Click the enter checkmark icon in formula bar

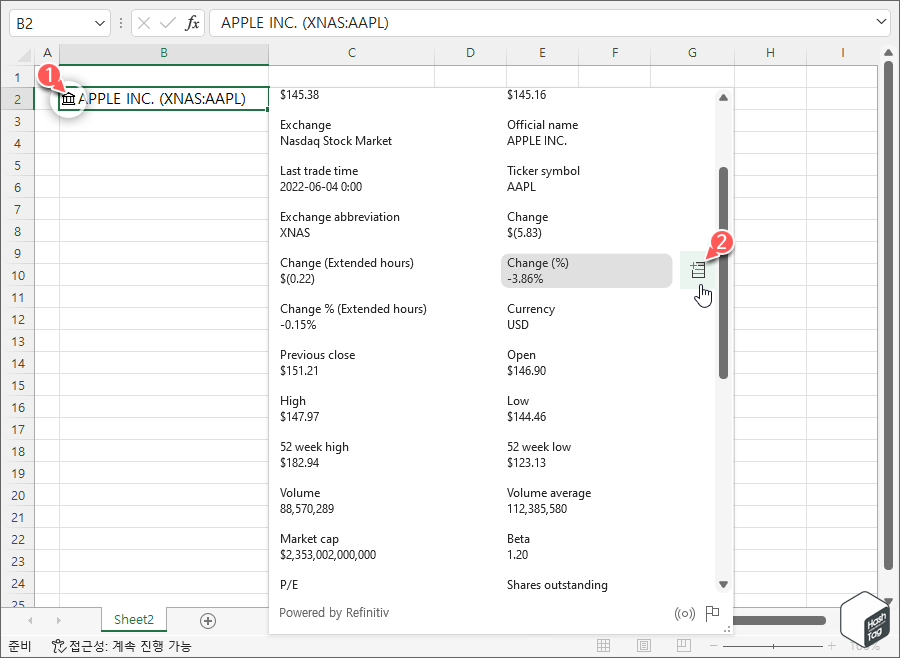(x=168, y=23)
